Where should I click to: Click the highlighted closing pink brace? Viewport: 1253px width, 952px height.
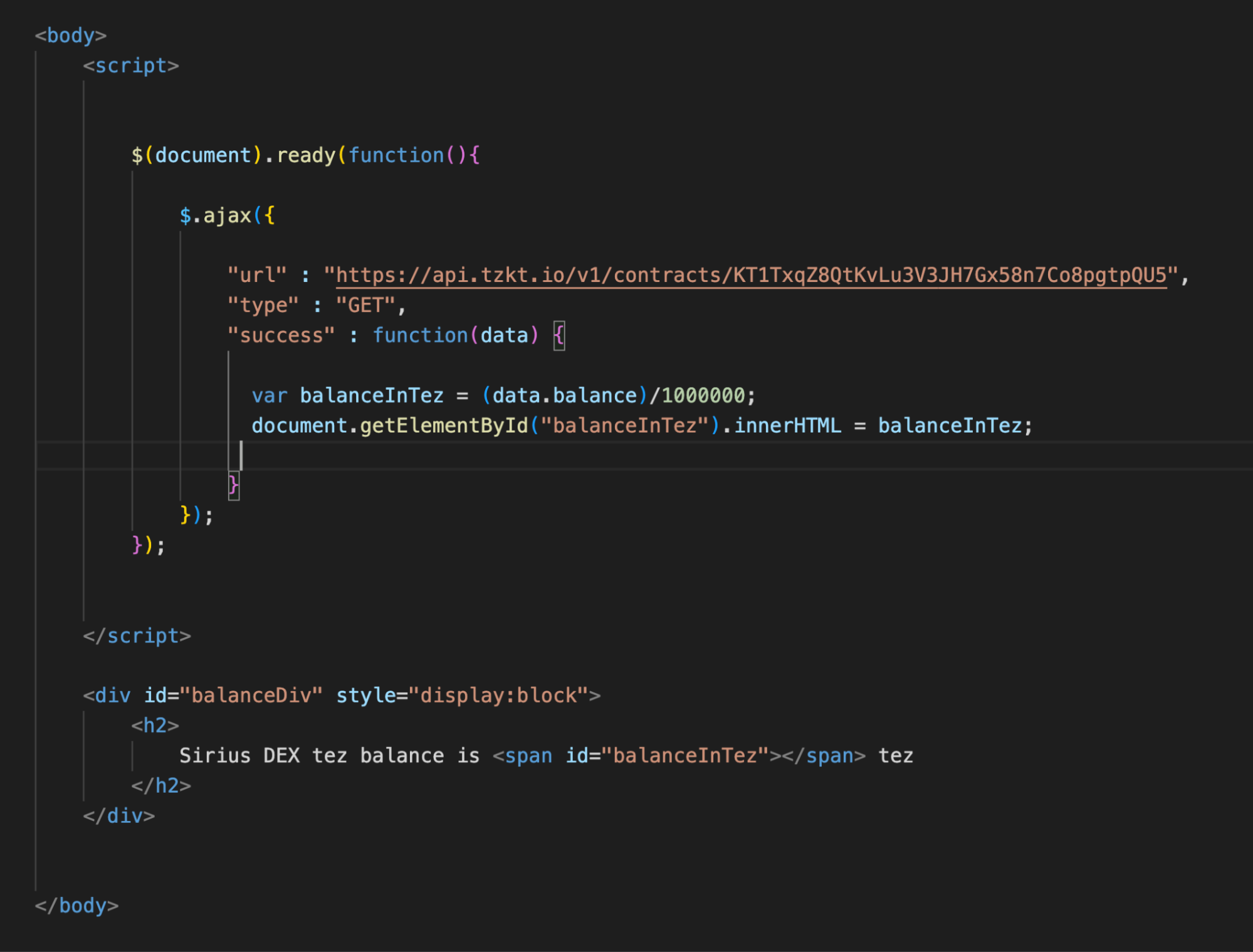233,484
